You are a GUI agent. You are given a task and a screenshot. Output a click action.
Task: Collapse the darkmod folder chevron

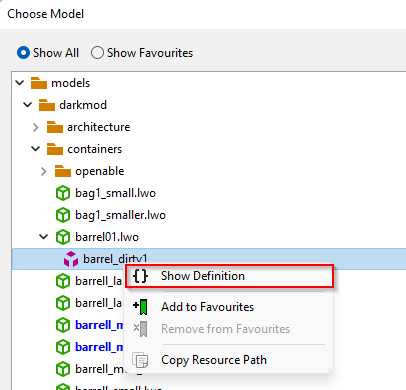[28, 105]
